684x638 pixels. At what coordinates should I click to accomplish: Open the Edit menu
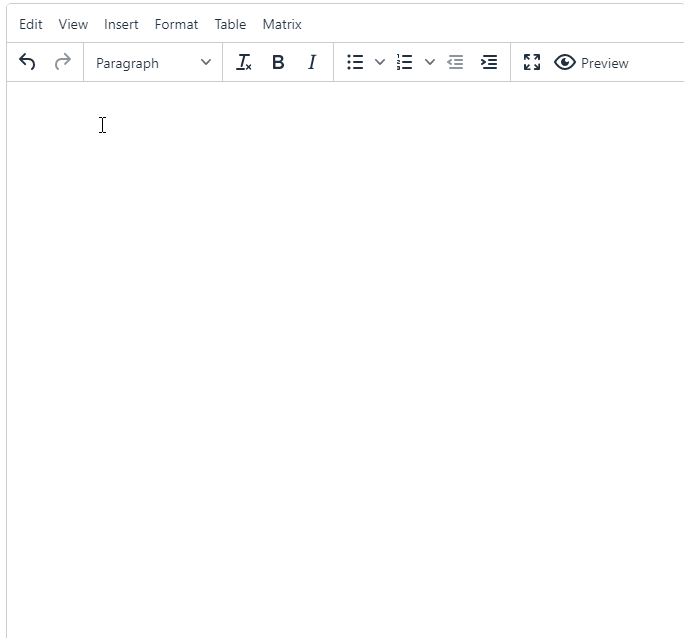[x=31, y=24]
